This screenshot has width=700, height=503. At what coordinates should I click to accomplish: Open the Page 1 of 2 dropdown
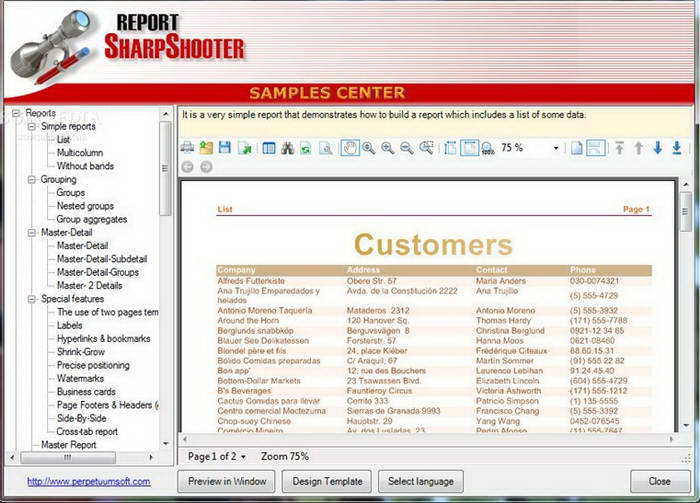click(244, 457)
